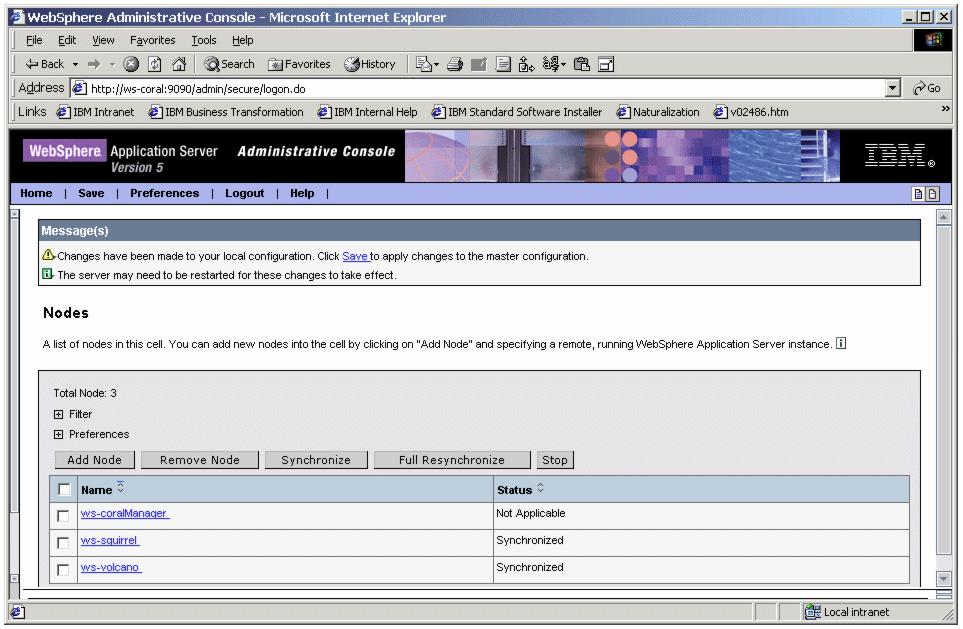
Task: Click the page scrollbar up arrow
Action: [x=943, y=217]
